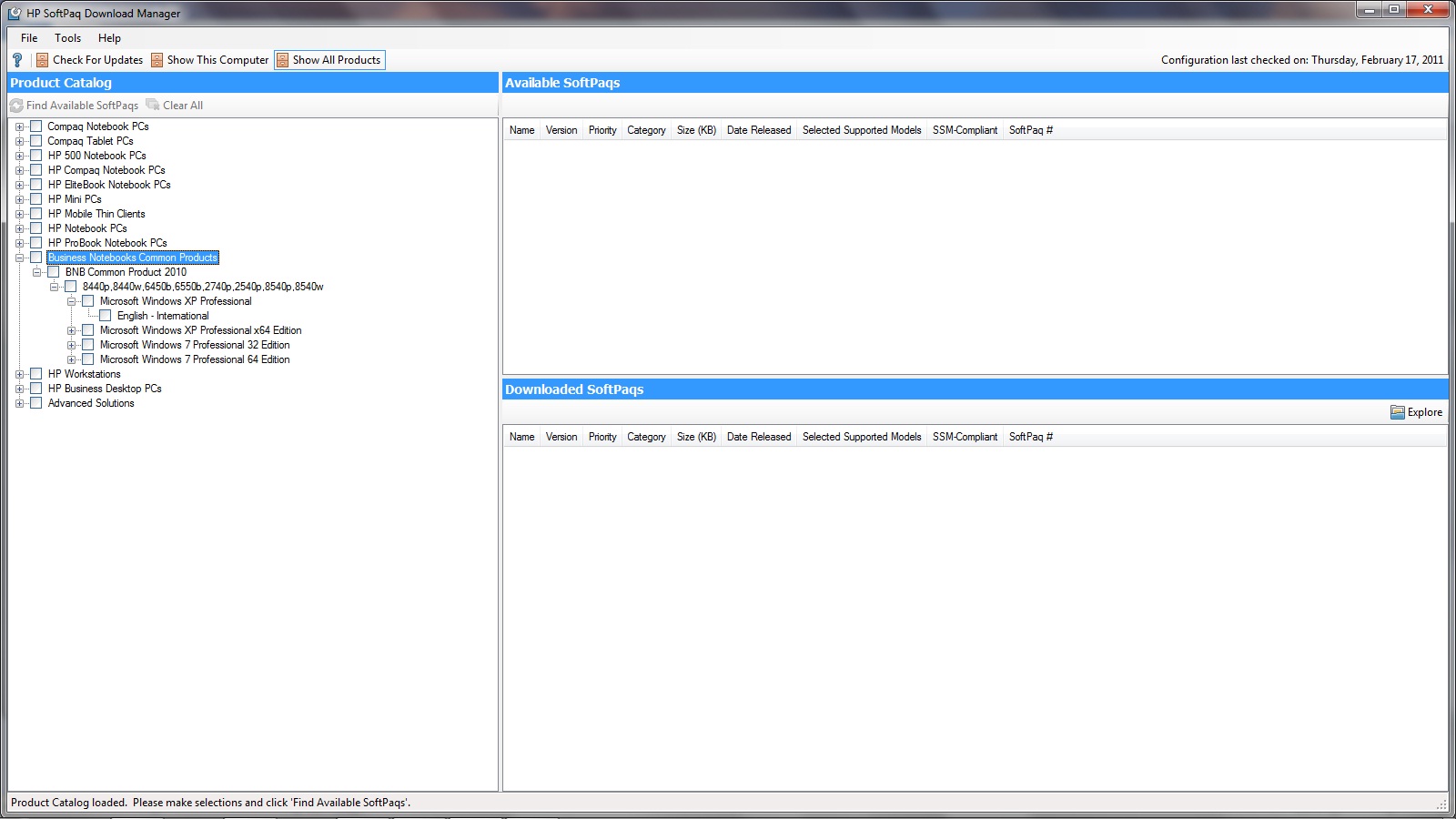Sort Available SoftPaqs by SSM-Compliant column
Screen dimensions: 1456x819
pos(965,130)
